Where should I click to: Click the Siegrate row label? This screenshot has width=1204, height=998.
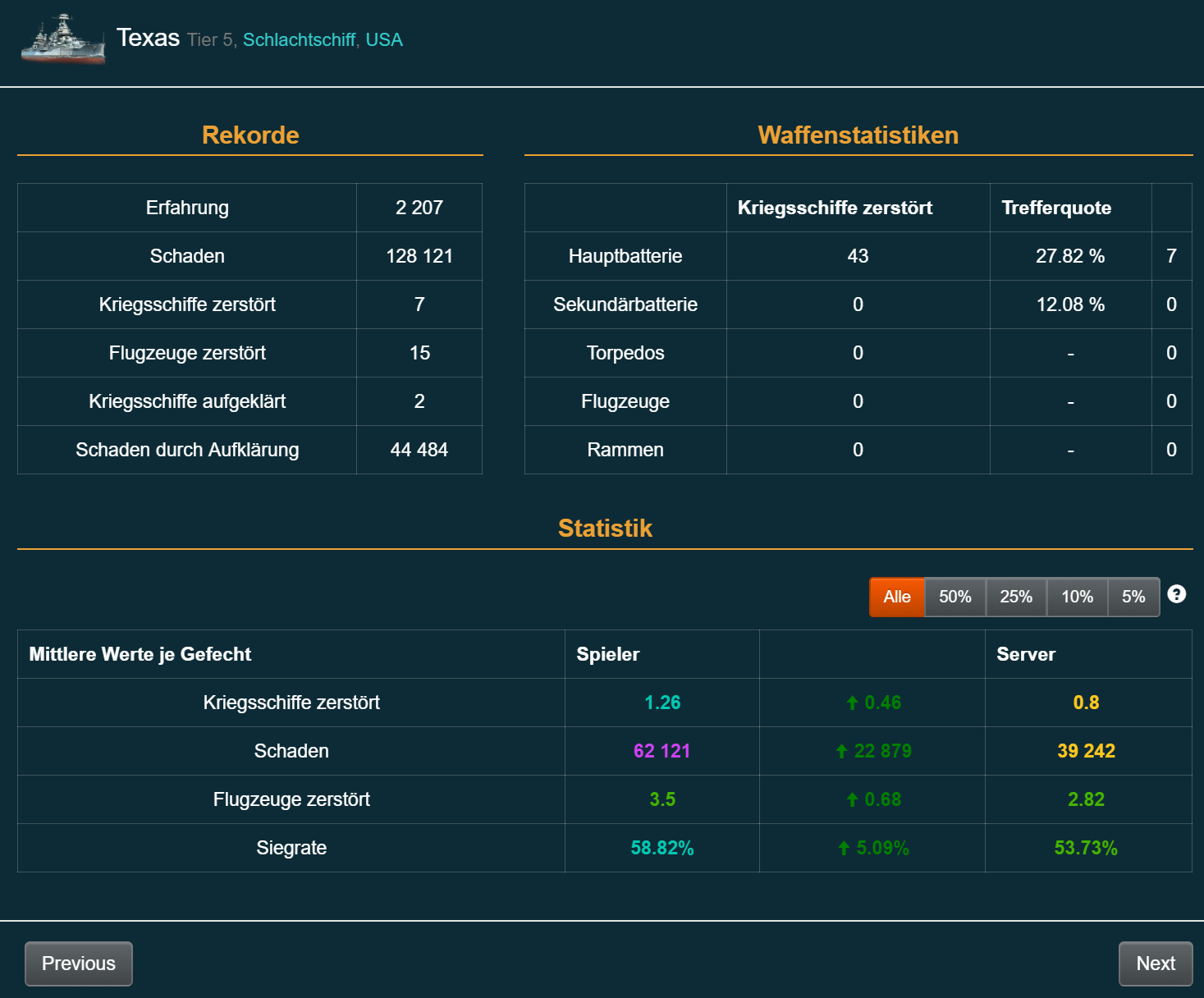(291, 848)
